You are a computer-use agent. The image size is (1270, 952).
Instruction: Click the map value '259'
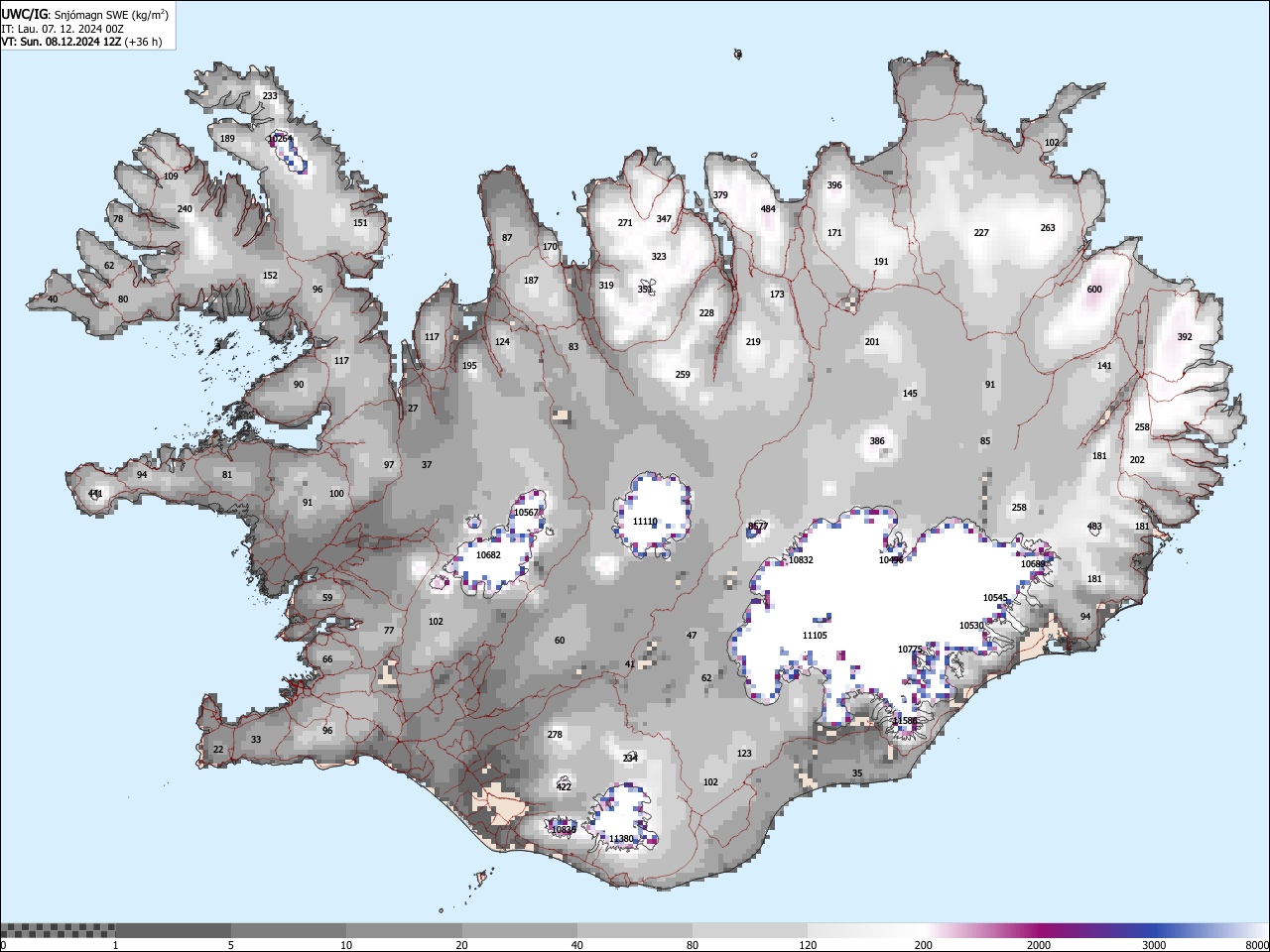683,375
